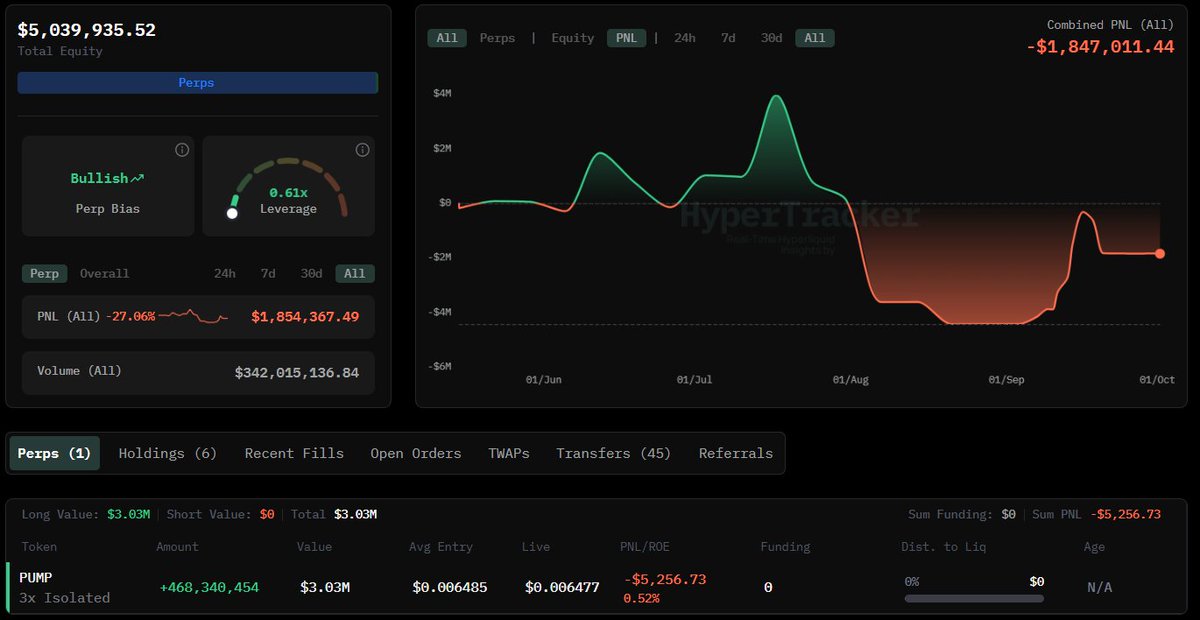Open the Referrals tab
The height and width of the screenshot is (620, 1200).
click(736, 453)
